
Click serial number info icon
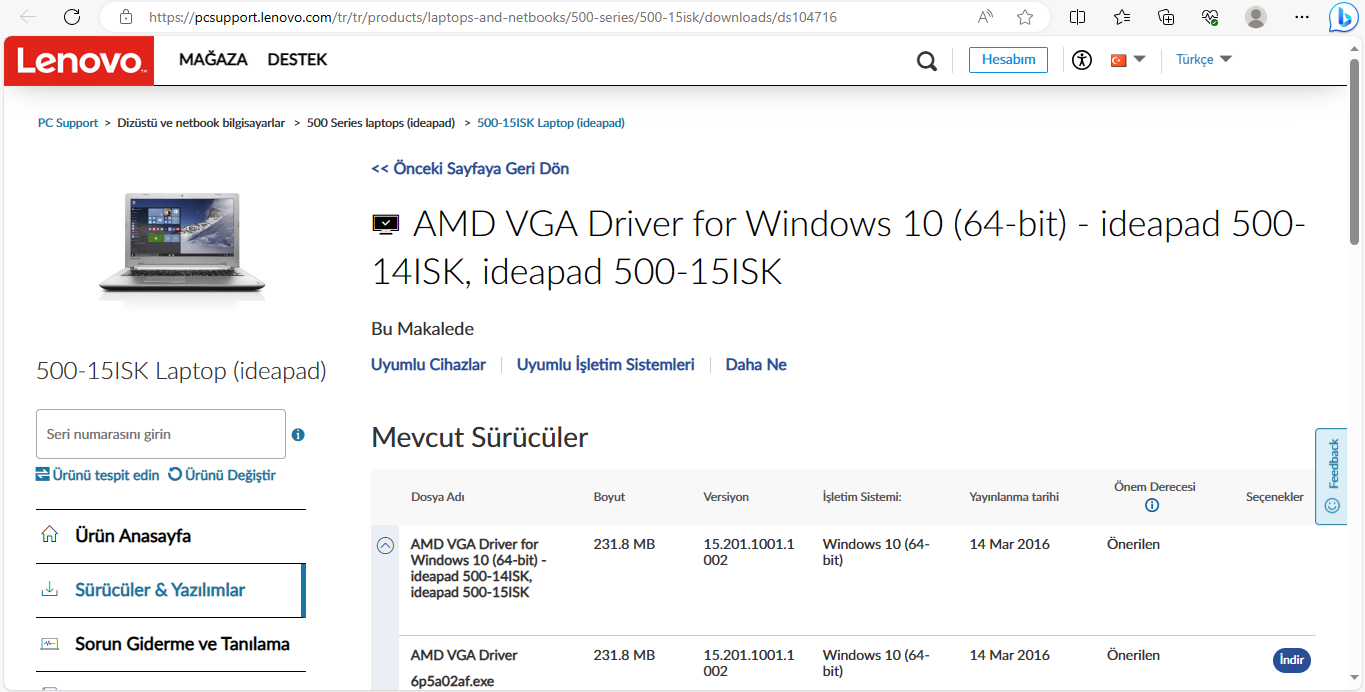[x=298, y=434]
